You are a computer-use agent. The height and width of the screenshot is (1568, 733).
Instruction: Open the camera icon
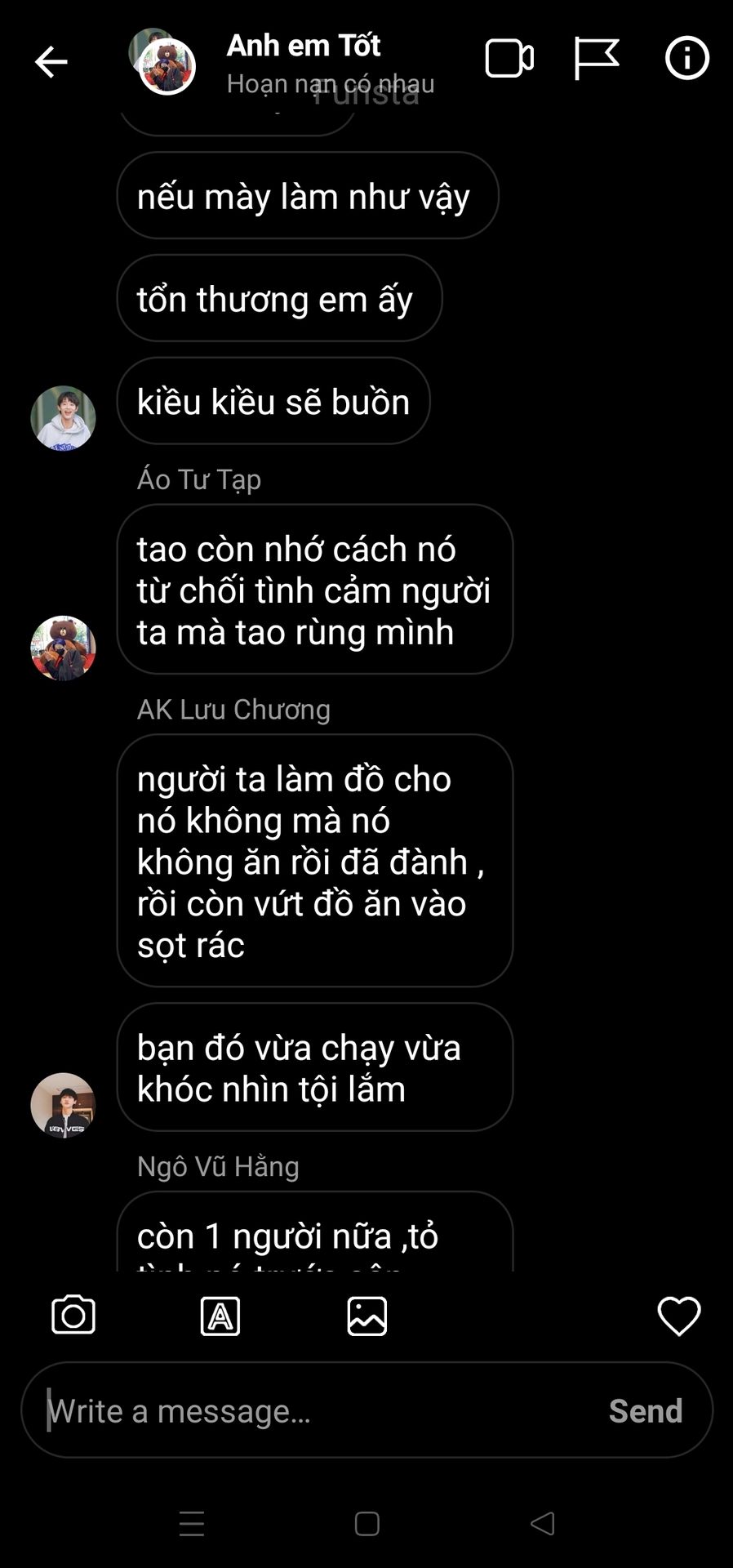(x=73, y=1316)
